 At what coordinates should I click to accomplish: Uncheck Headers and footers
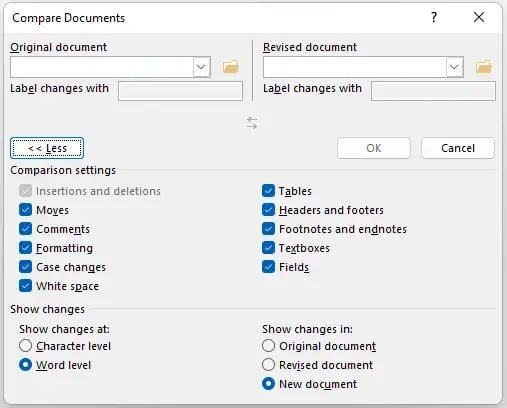coord(268,210)
